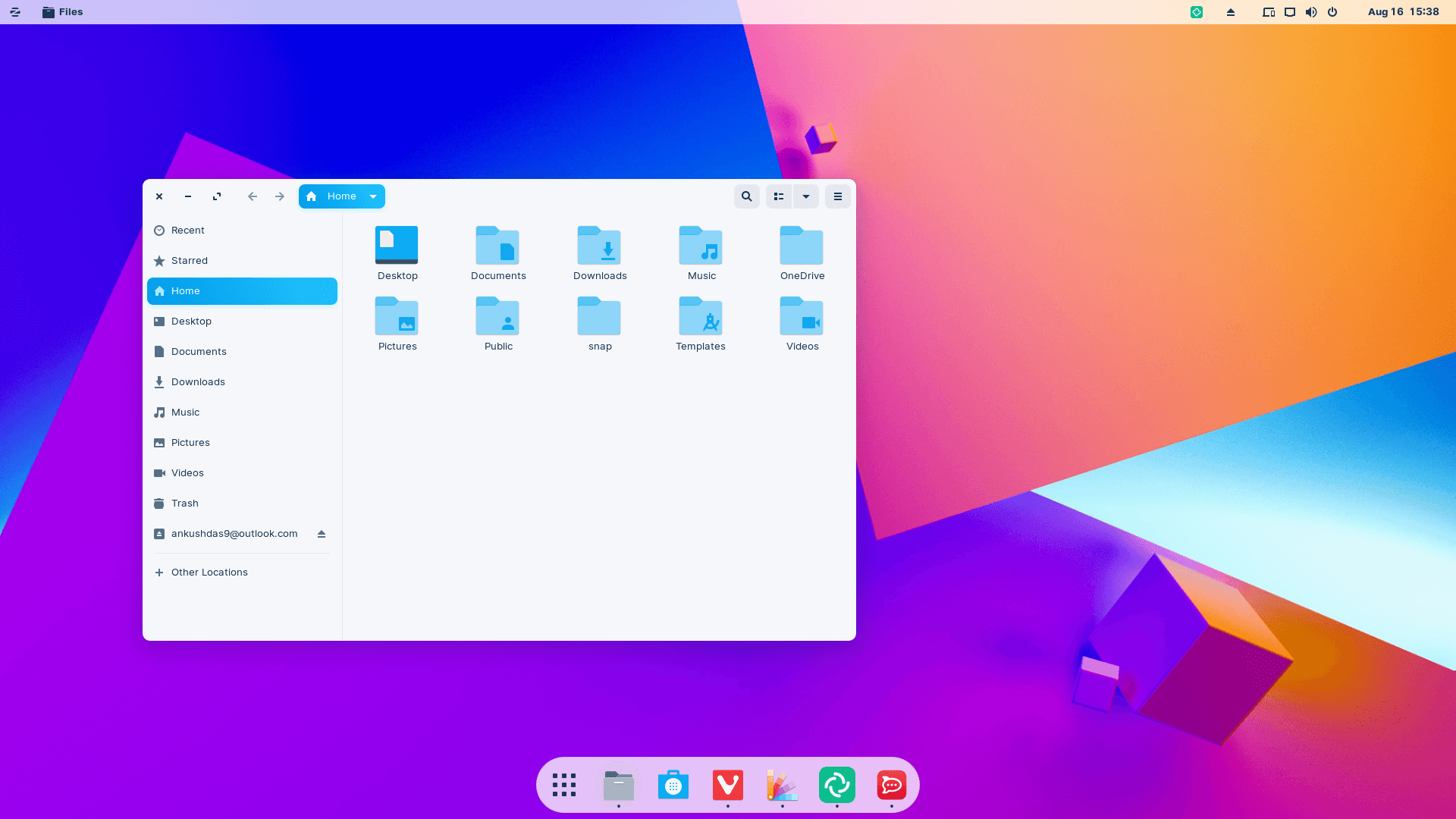Expand the Home directory dropdown

373,196
